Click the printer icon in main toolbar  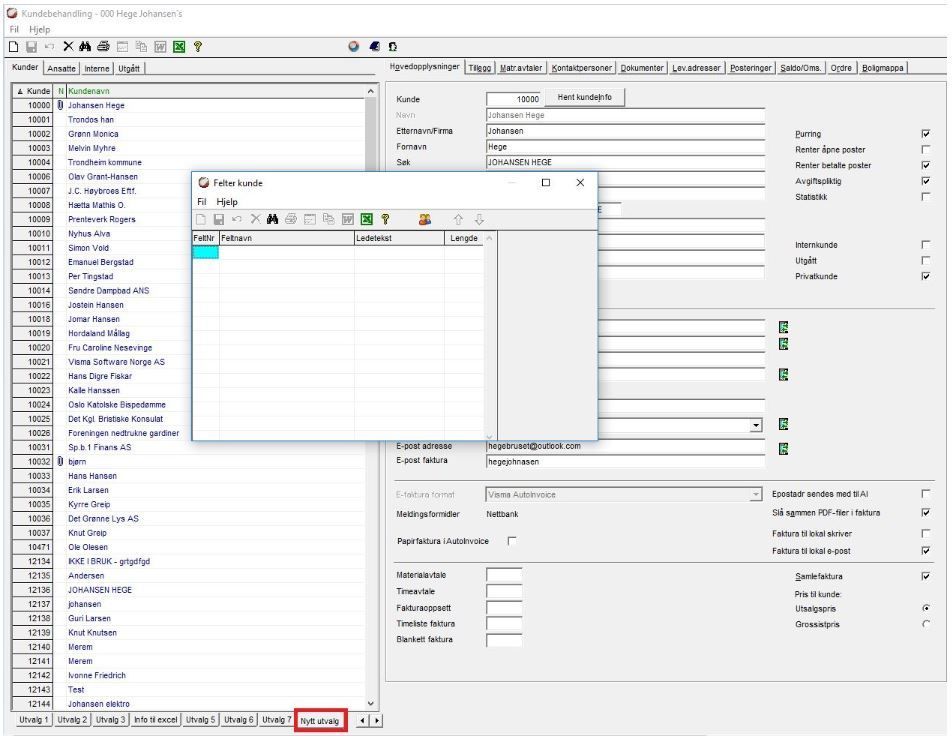tap(103, 46)
